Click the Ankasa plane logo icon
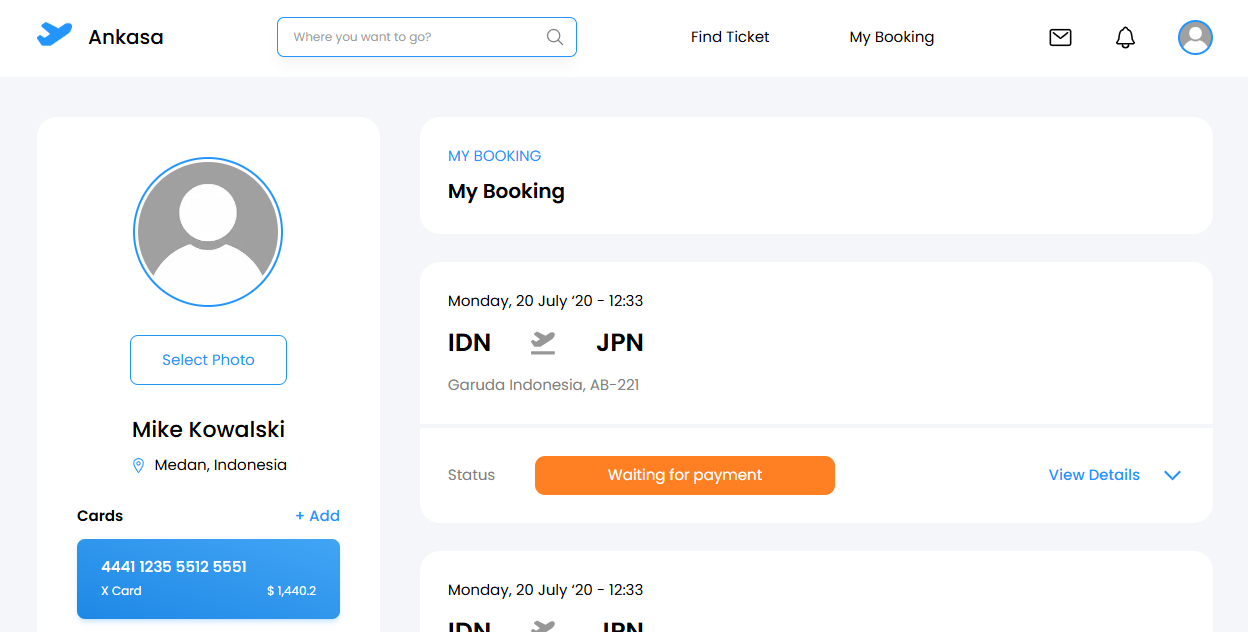 click(55, 35)
